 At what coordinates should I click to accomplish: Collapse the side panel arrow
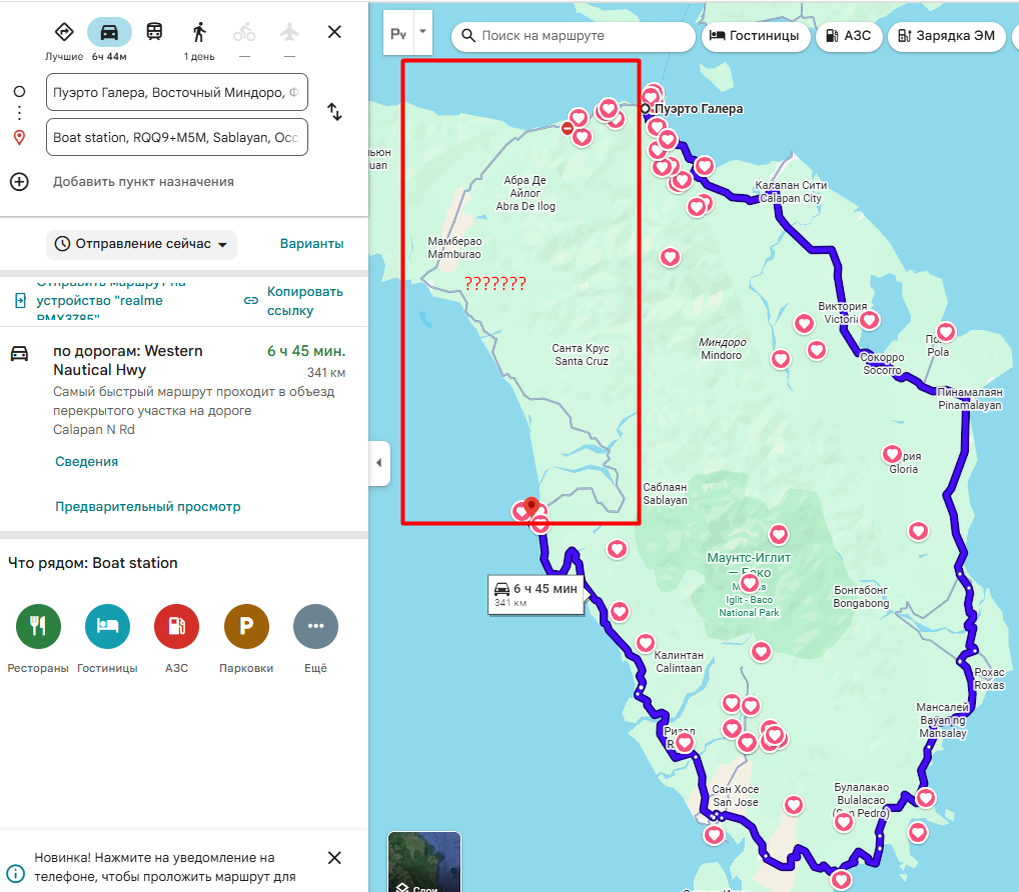click(x=379, y=463)
